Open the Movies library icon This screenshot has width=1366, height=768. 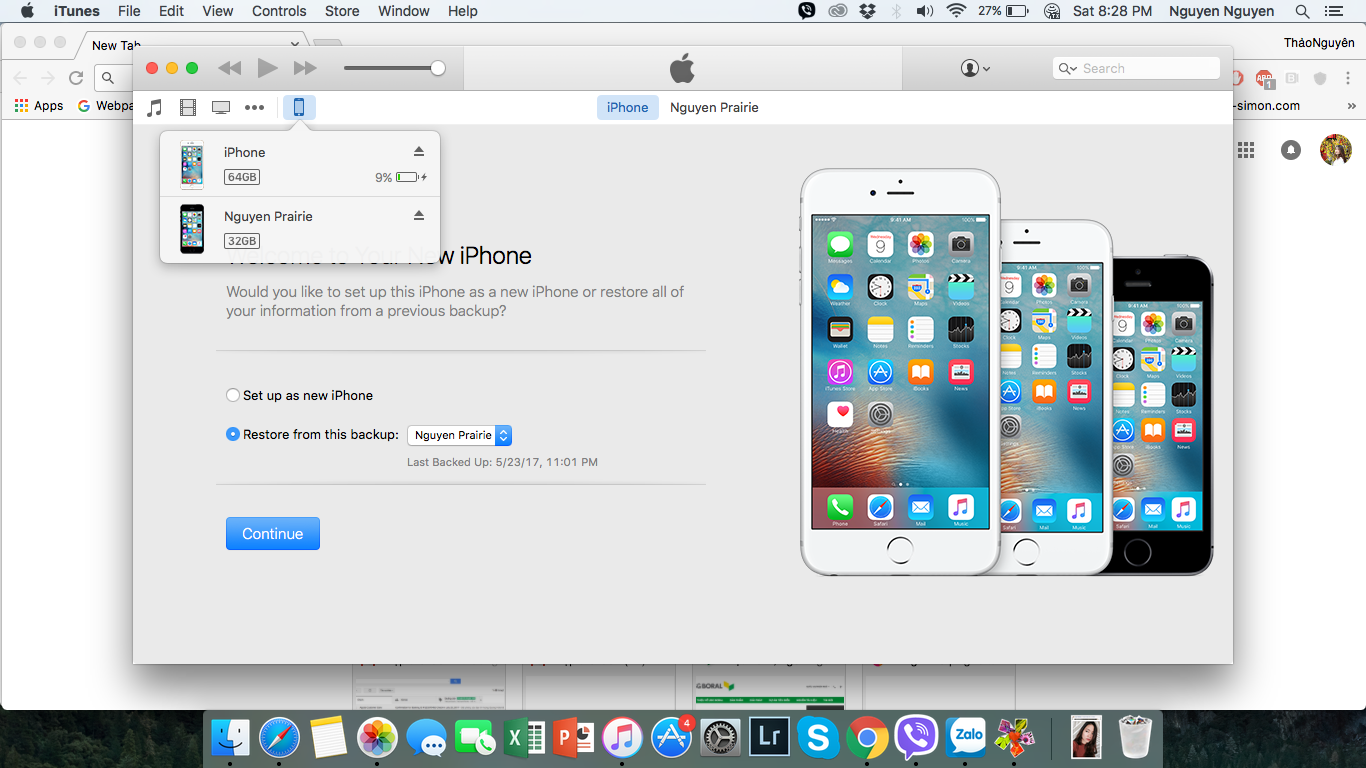[x=188, y=107]
